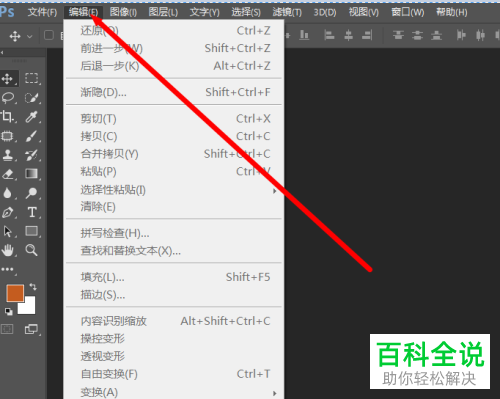Click the white background color swatch
Image resolution: width=500 pixels, height=399 pixels.
coord(29,307)
